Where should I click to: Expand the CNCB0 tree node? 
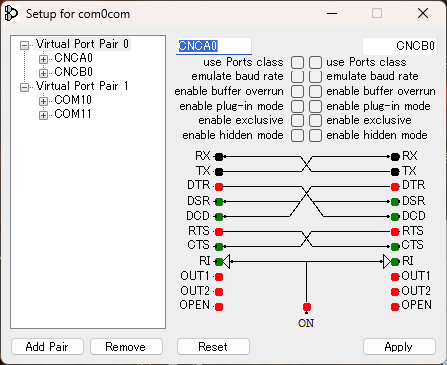click(x=43, y=73)
